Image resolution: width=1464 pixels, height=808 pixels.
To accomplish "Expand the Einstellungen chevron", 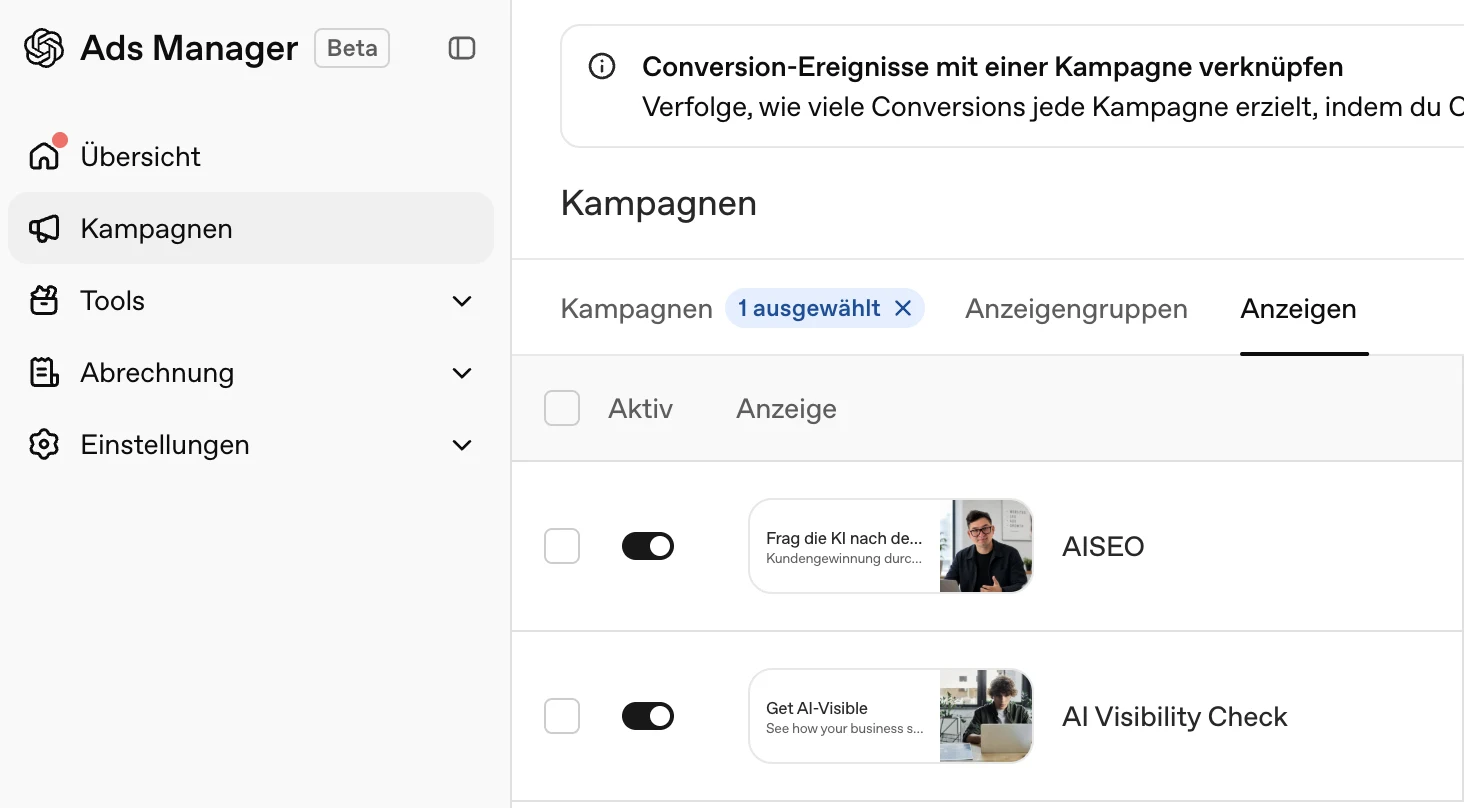I will pos(462,445).
